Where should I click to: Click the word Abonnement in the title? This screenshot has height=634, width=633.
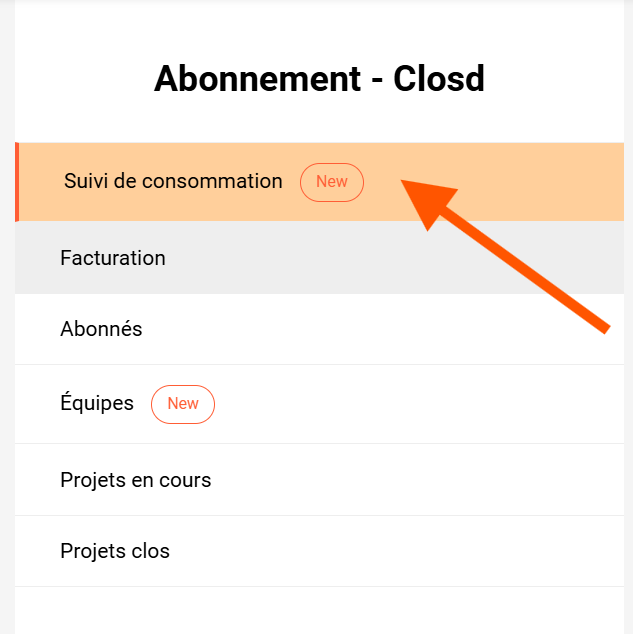pos(257,79)
